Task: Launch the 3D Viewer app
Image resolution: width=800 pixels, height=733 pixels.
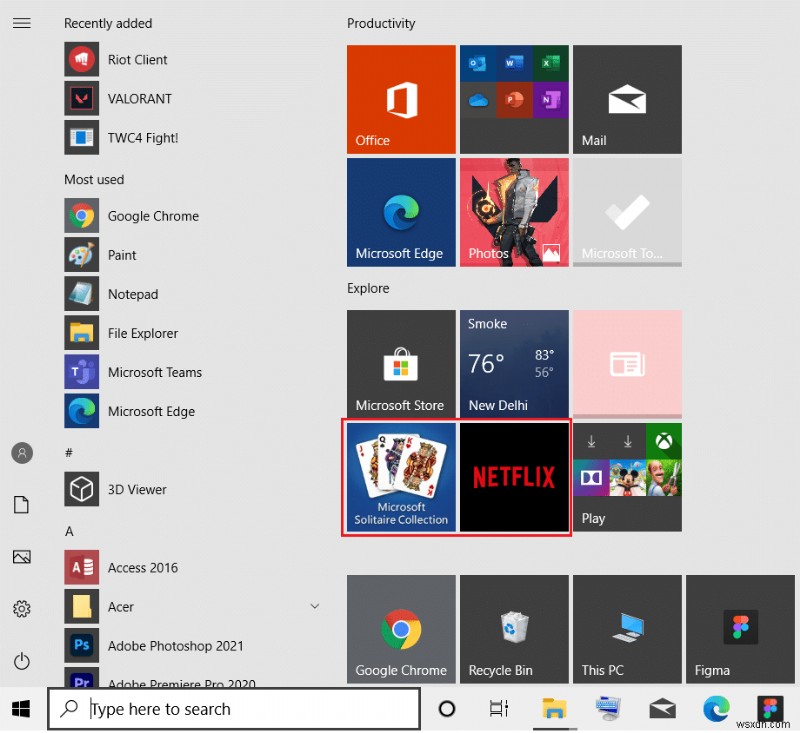Action: coord(137,489)
